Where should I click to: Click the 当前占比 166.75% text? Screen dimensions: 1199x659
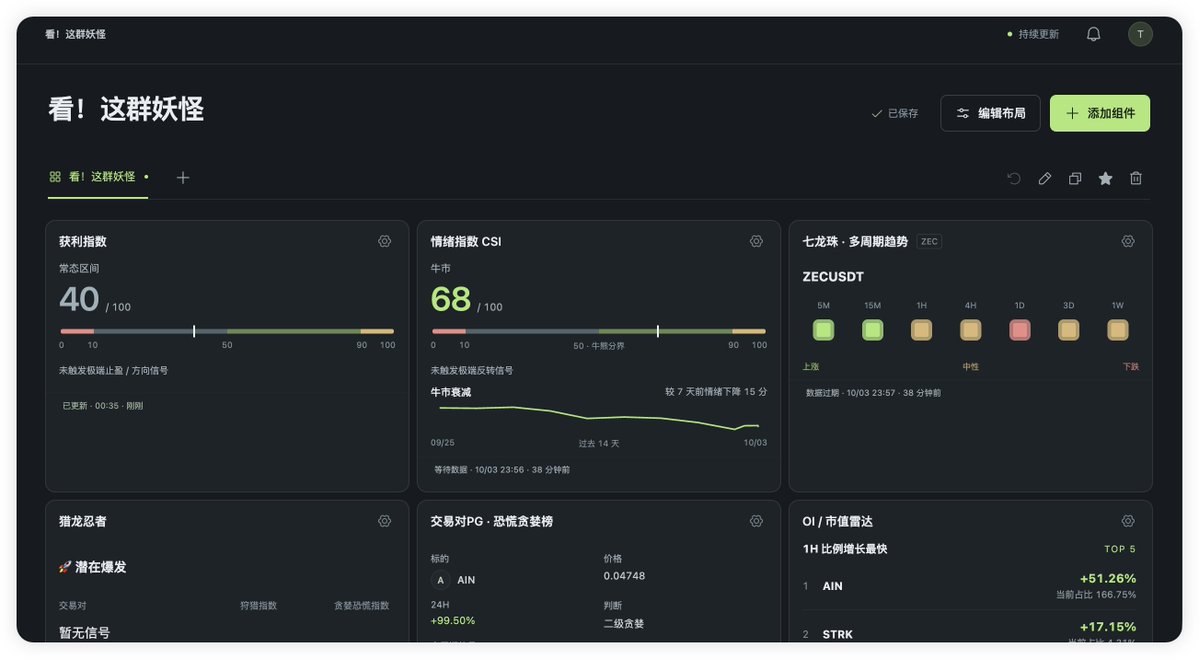pyautogui.click(x=1096, y=595)
